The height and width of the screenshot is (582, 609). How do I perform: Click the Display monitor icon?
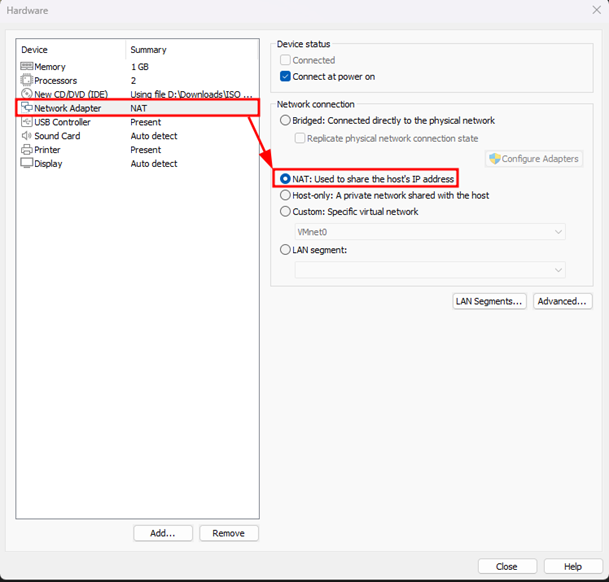point(27,164)
